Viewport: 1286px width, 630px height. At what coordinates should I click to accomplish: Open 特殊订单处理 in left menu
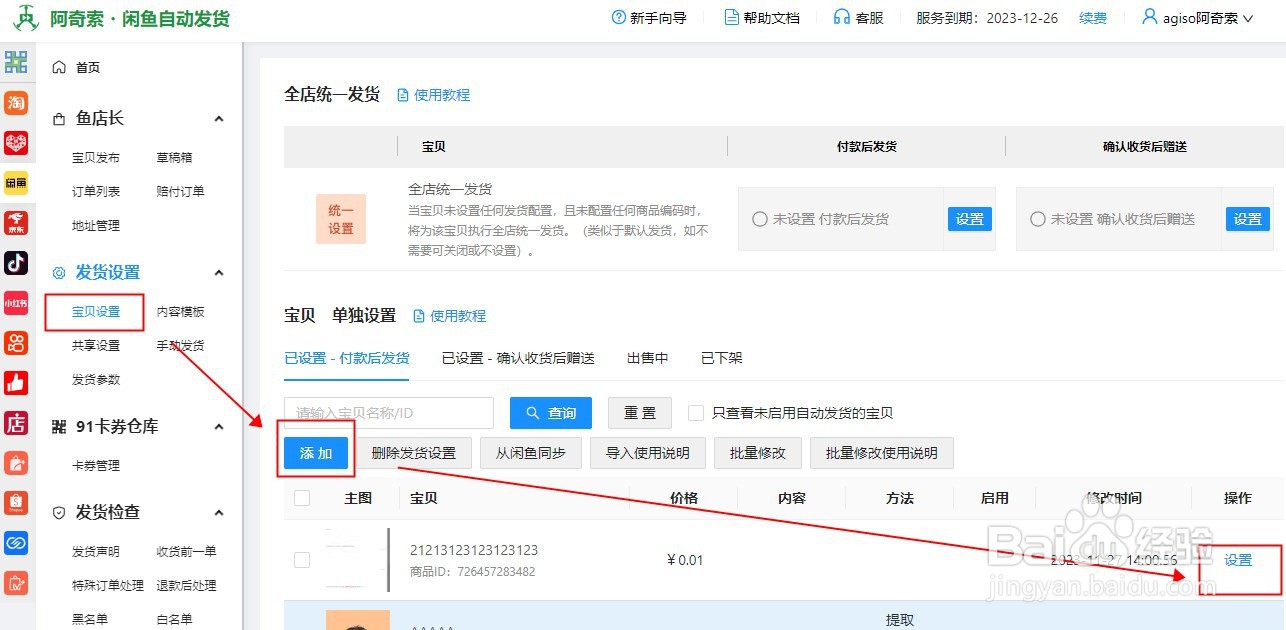point(108,586)
